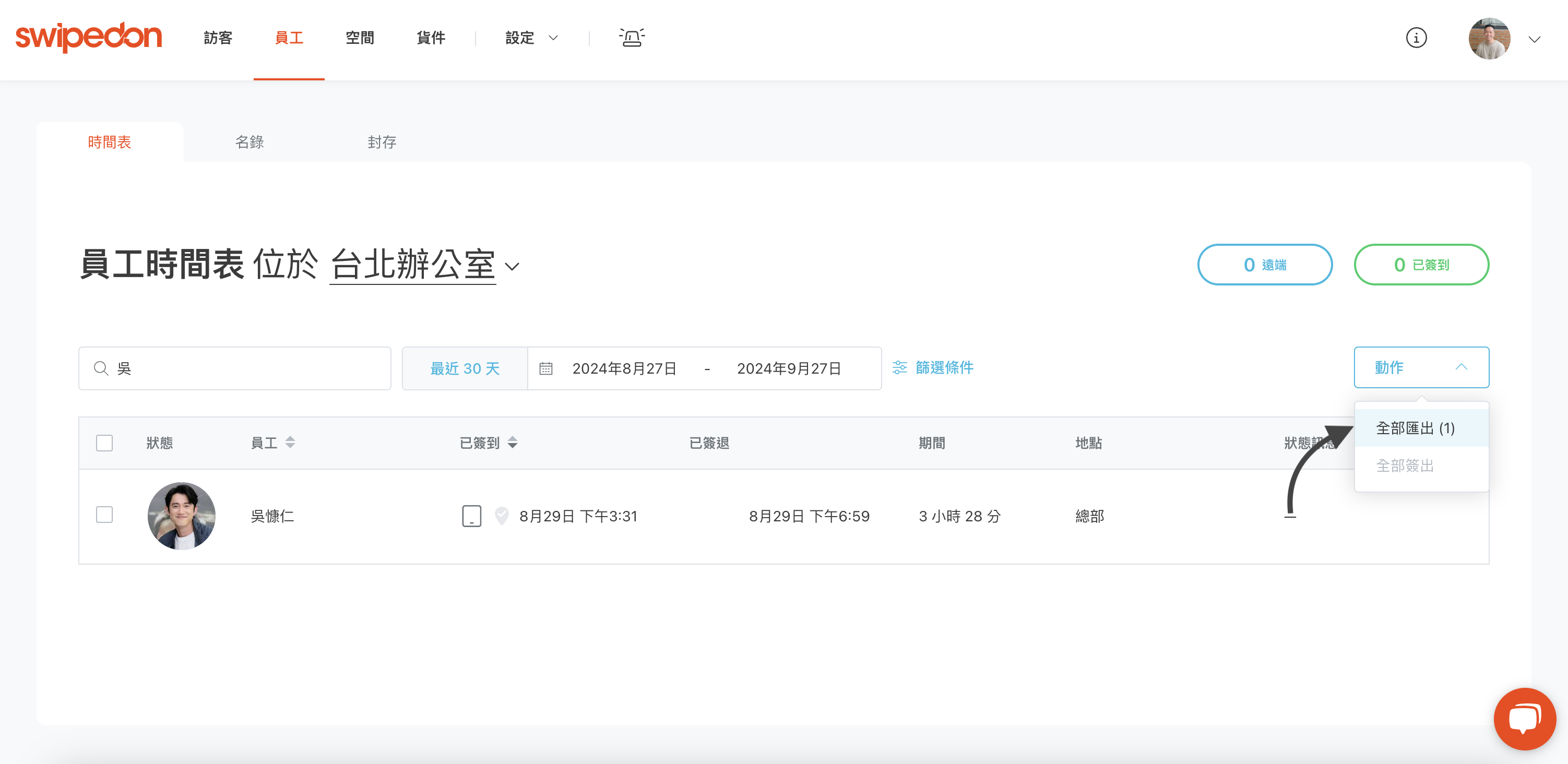1568x764 pixels.
Task: Click the 期間 column header
Action: click(x=931, y=443)
